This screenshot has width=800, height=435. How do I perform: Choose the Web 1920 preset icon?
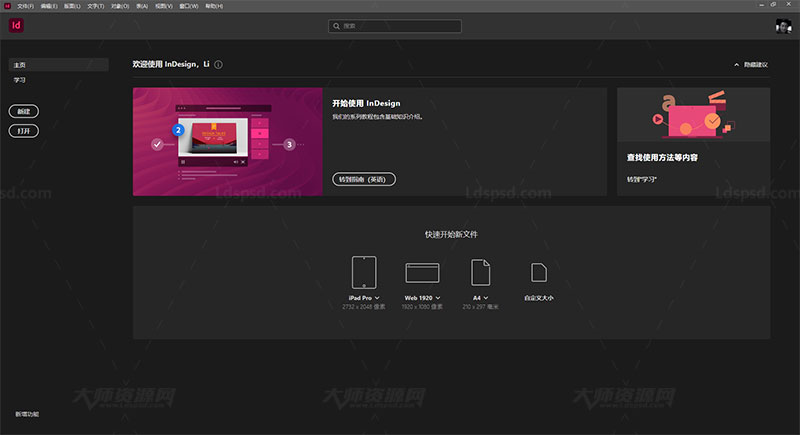coord(422,273)
